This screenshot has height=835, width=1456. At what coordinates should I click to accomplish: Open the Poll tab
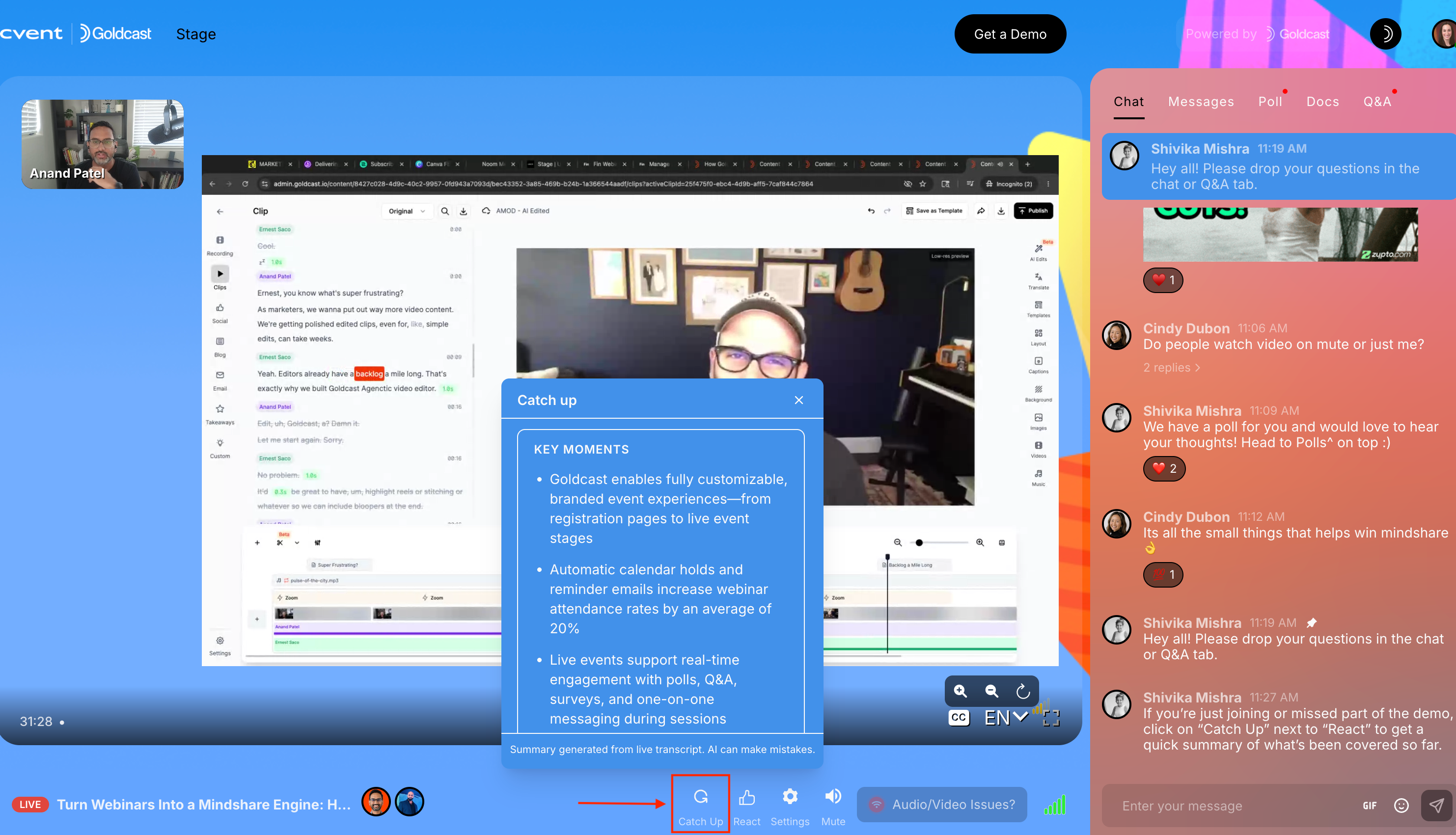(1270, 102)
